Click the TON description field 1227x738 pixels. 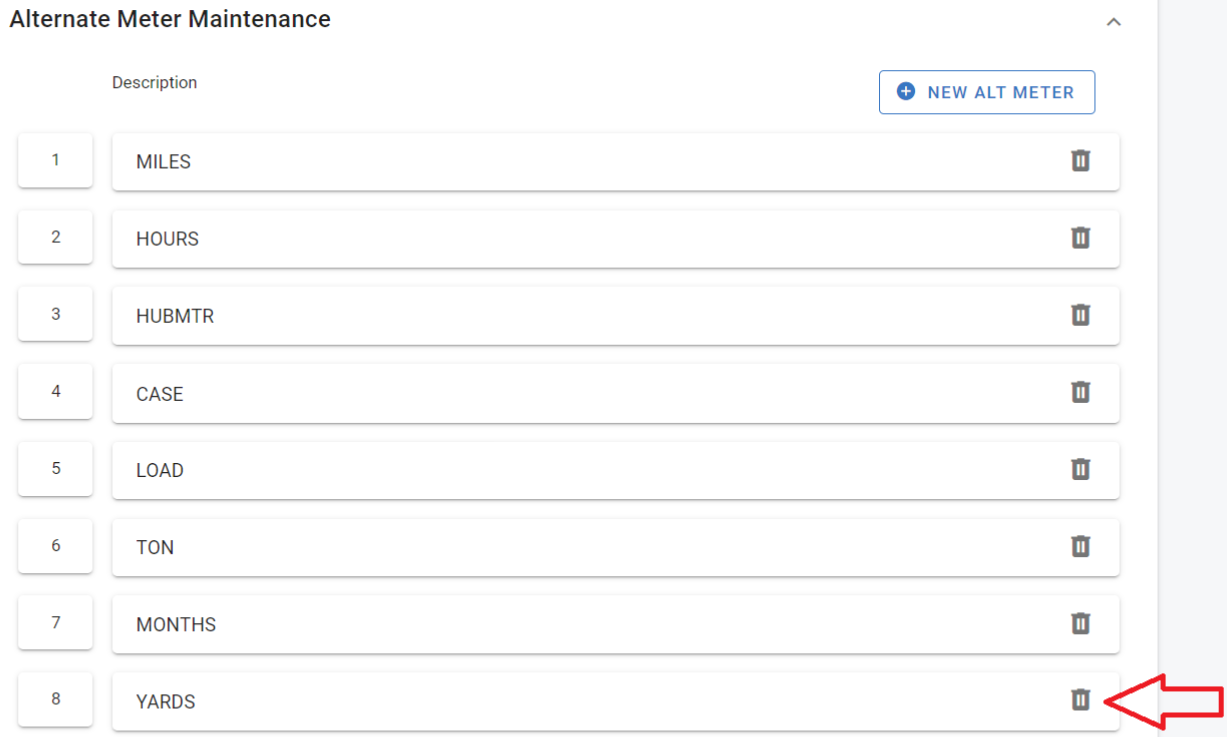coord(580,547)
